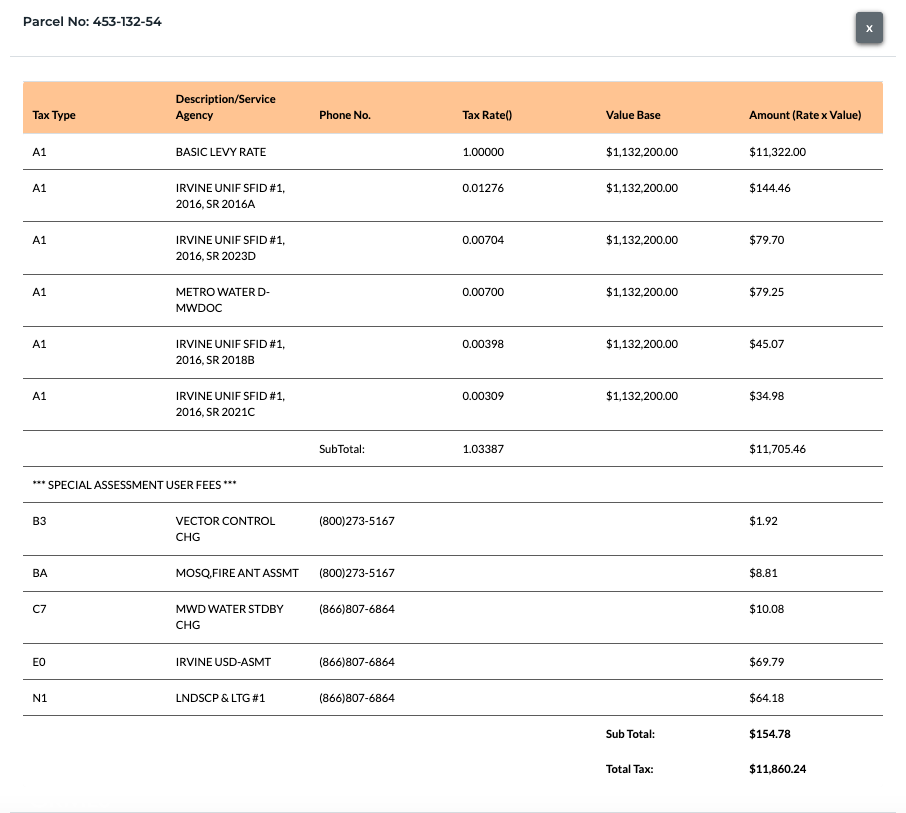Close the parcel tax detail dialog
Viewport: 906px width, 813px height.
pos(868,28)
